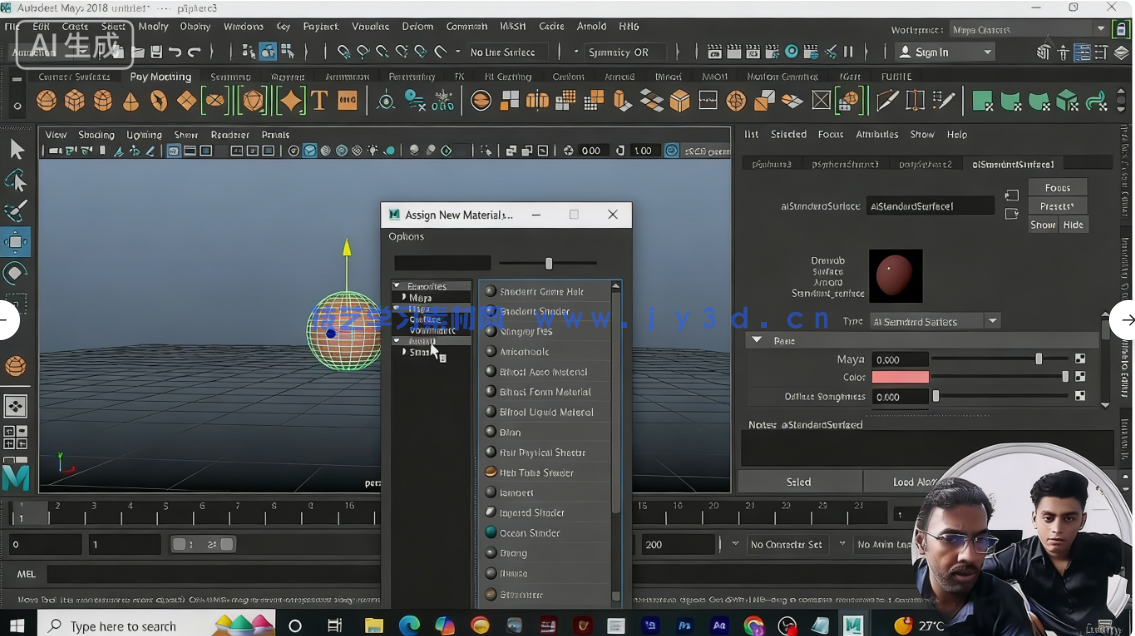The width and height of the screenshot is (1135, 636).
Task: Toggle the Color attribute map checker button
Action: [x=1080, y=377]
